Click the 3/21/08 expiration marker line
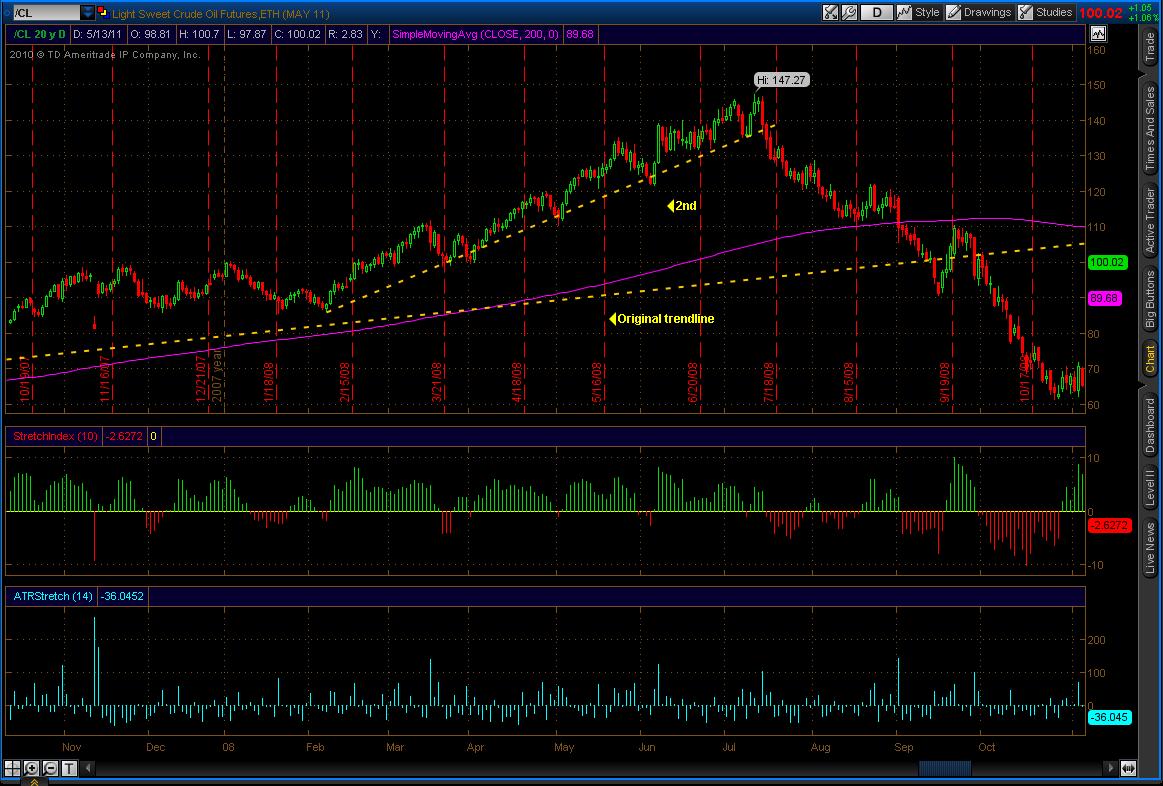 [443, 222]
